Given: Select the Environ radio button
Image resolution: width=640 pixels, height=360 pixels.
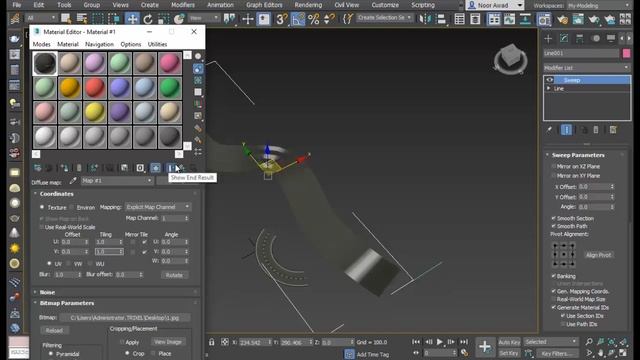Looking at the screenshot, I should pyautogui.click(x=72, y=207).
